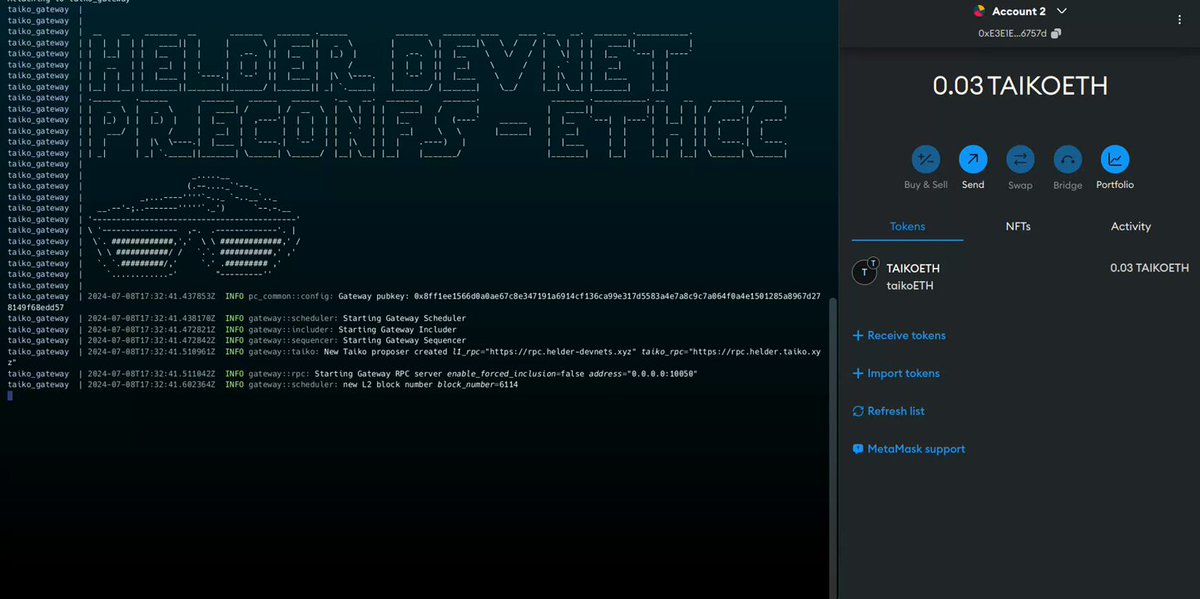Click the refresh icon beside Refresh list
Viewport: 1200px width, 599px height.
(858, 411)
